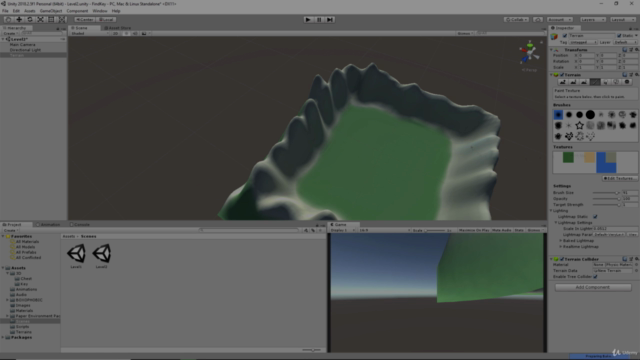Open the Display 1 dropdown
The height and width of the screenshot is (360, 640).
[x=342, y=230]
